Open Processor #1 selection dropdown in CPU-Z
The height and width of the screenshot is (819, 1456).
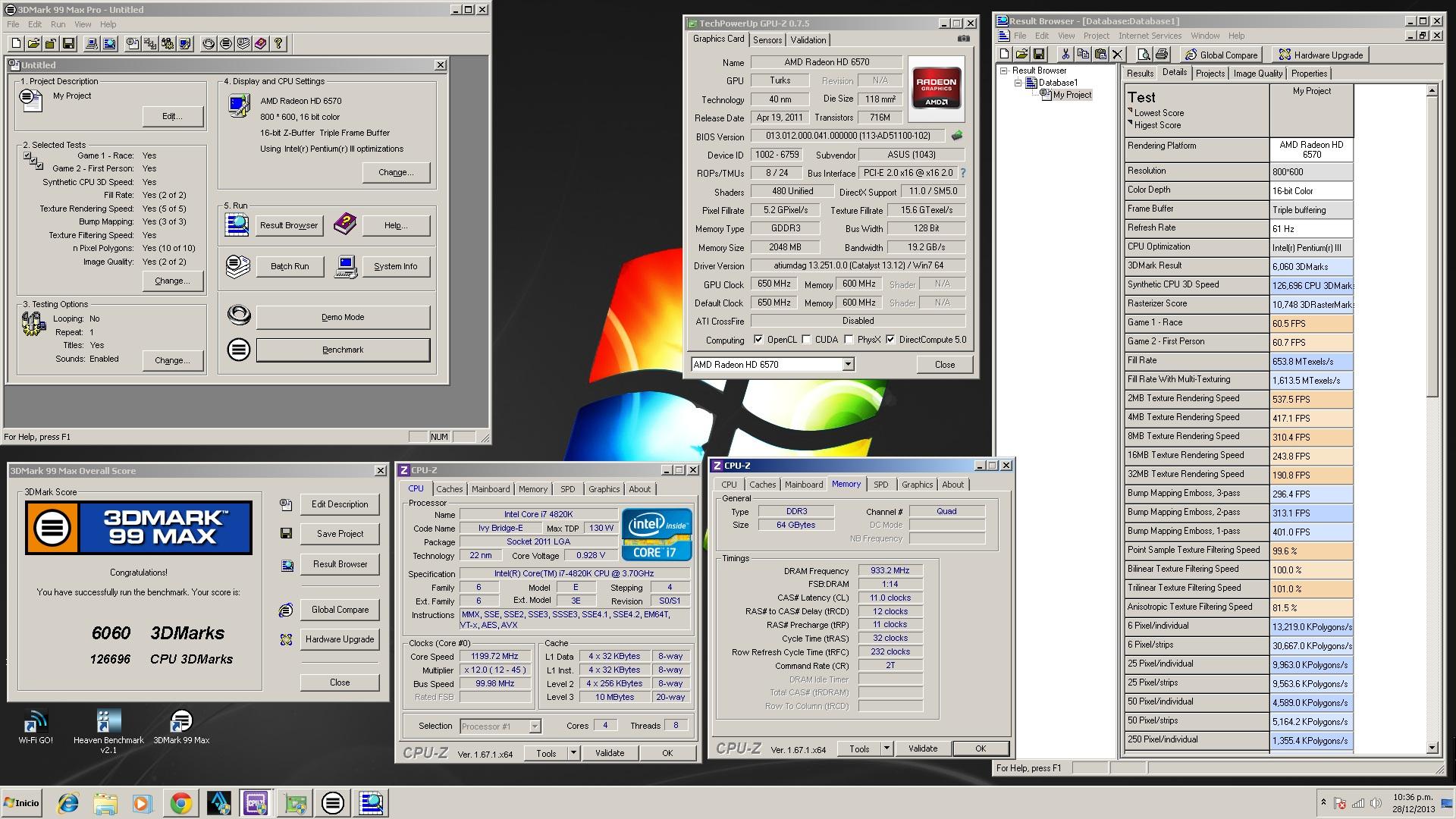tap(535, 726)
